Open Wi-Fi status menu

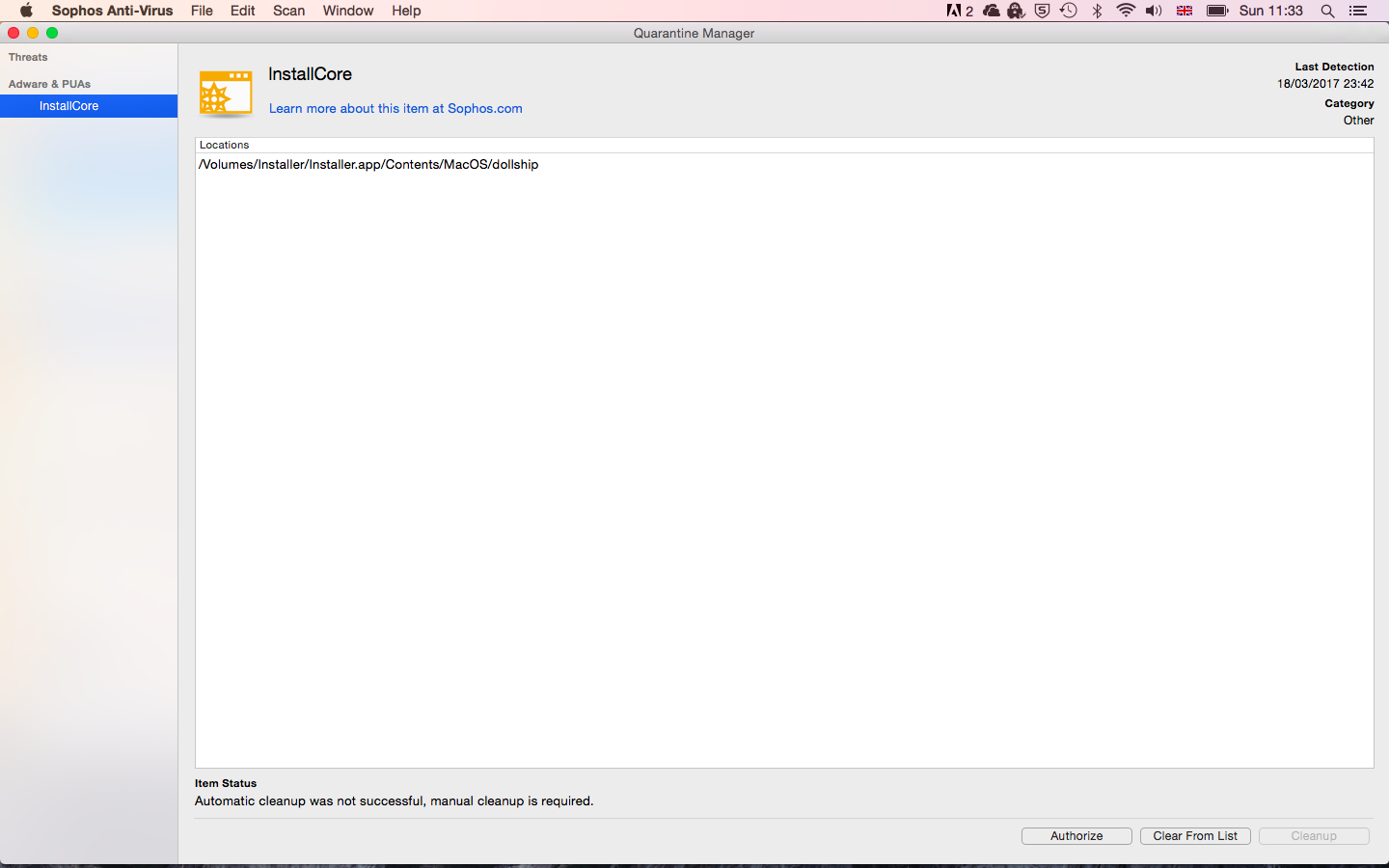click(x=1125, y=11)
